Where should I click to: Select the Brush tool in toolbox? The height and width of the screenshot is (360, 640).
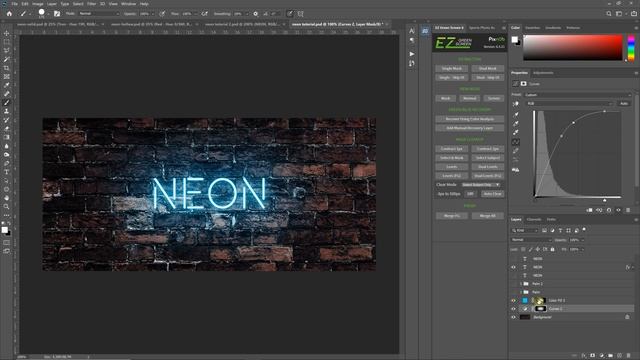point(7,102)
